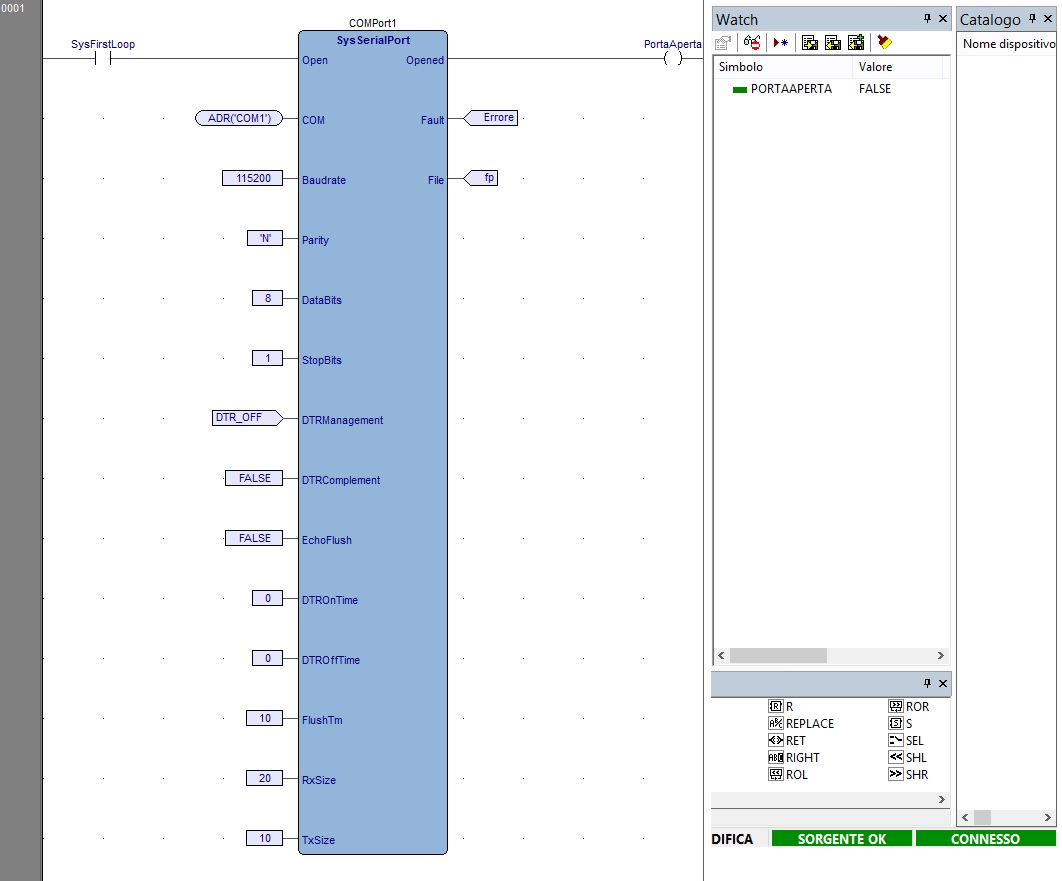Screen dimensions: 1062x881
Task: Select the PORTAAPERTA watch row
Action: pyautogui.click(x=832, y=89)
